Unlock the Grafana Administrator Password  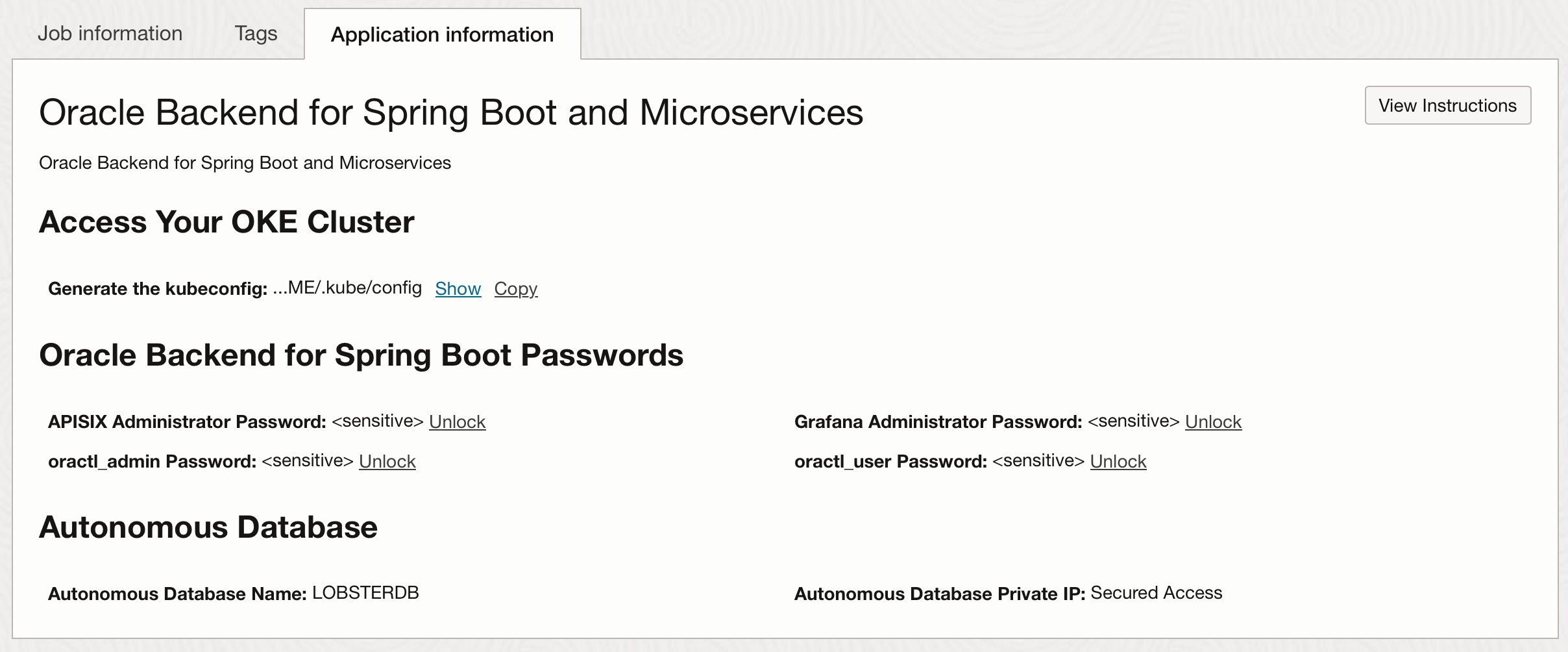point(1212,422)
